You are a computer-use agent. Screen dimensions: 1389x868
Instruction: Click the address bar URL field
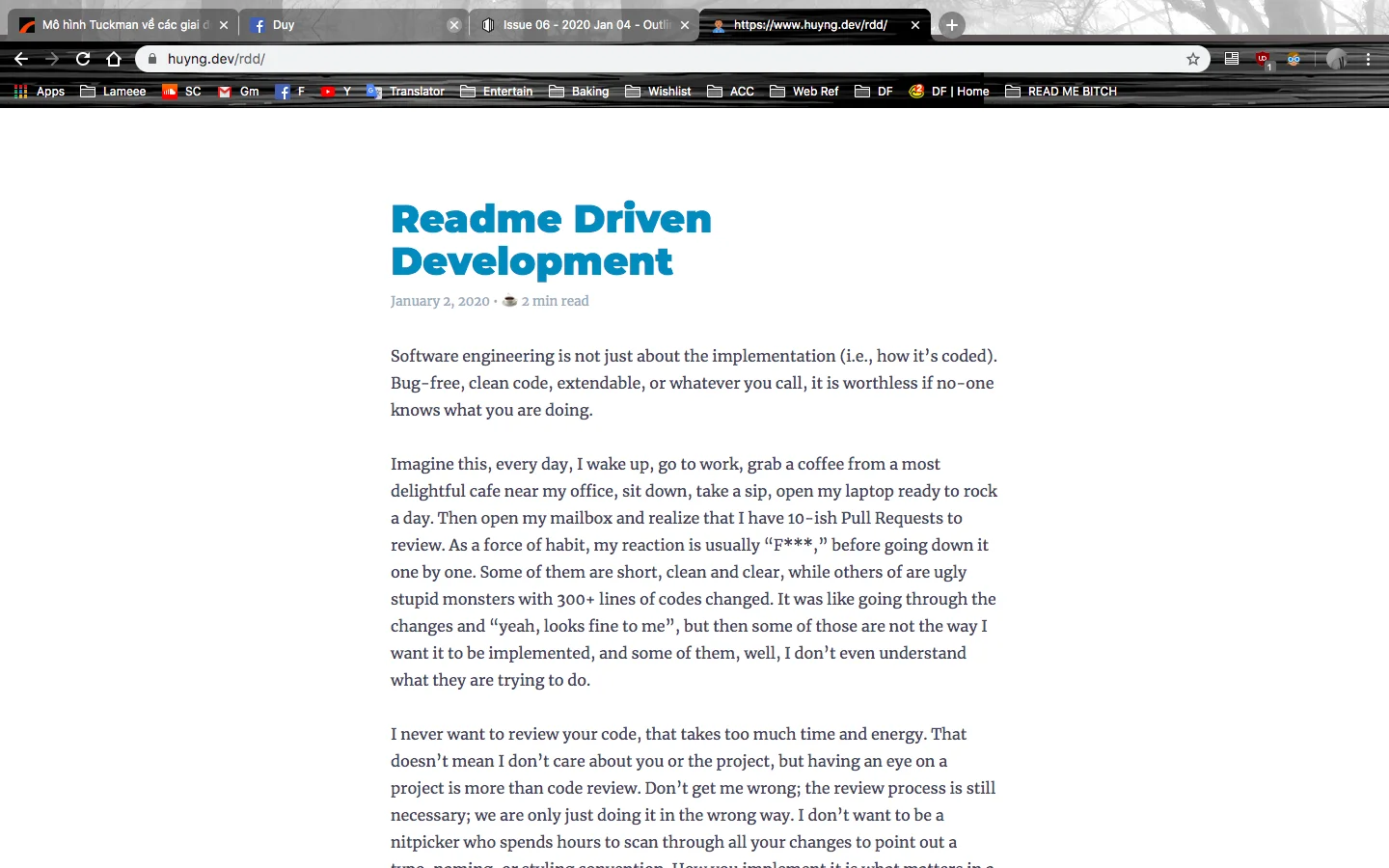pyautogui.click(x=672, y=59)
